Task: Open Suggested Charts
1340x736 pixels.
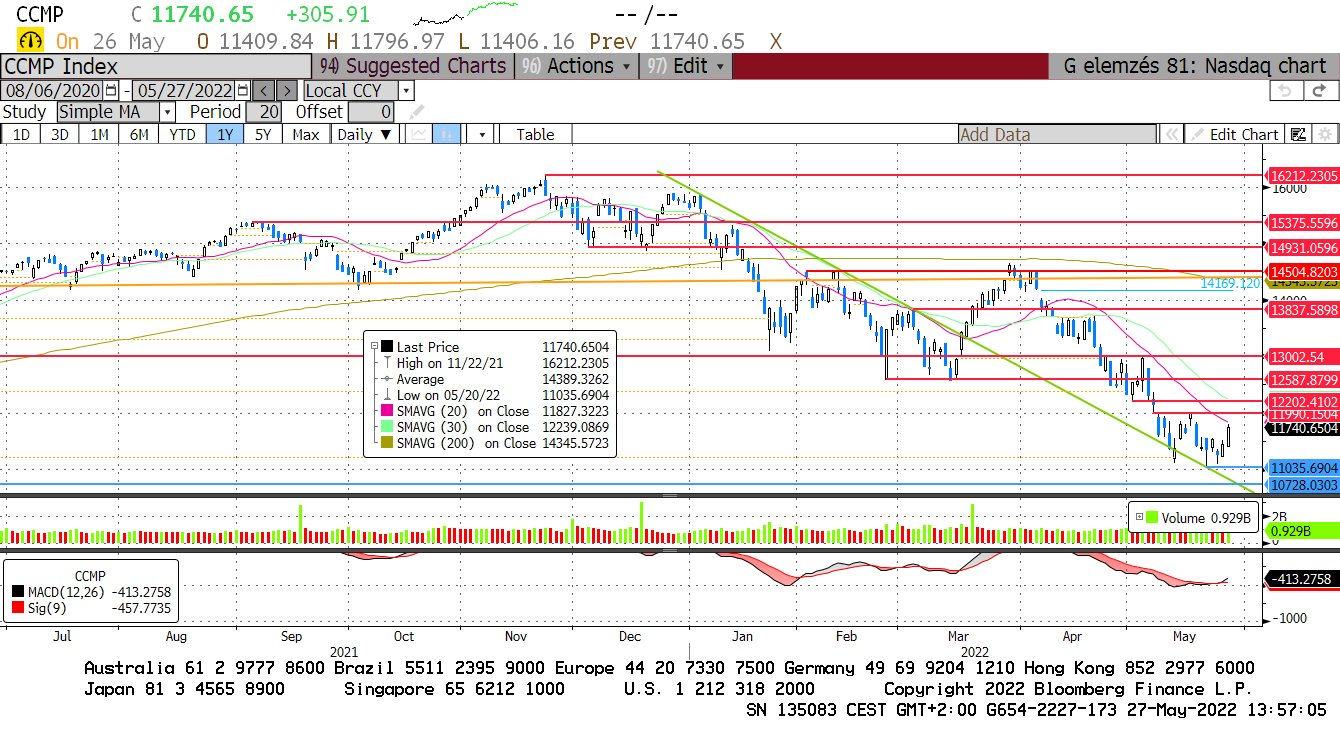Action: pyautogui.click(x=413, y=66)
